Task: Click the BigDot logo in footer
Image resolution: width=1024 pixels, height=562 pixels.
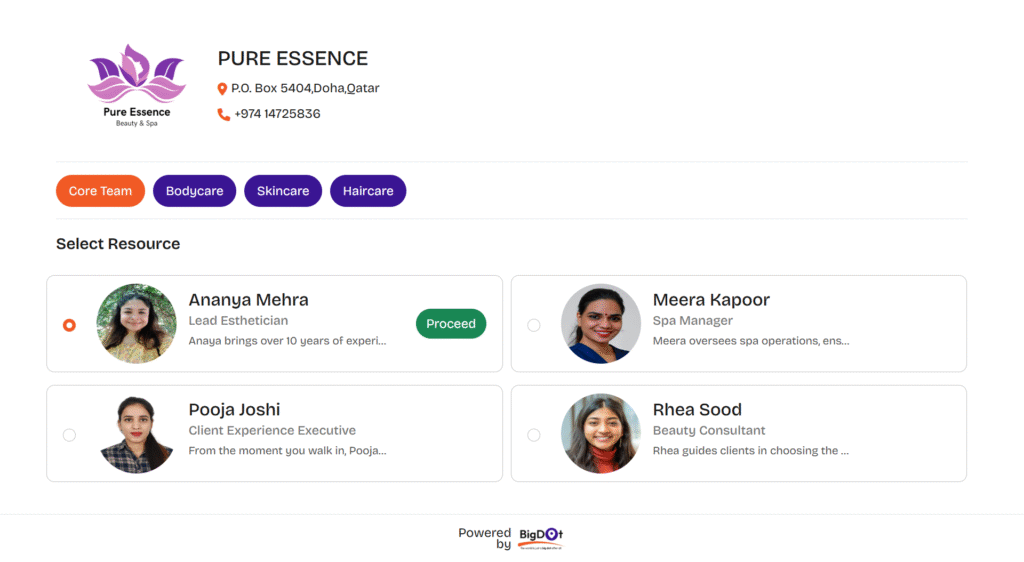Action: click(x=541, y=537)
